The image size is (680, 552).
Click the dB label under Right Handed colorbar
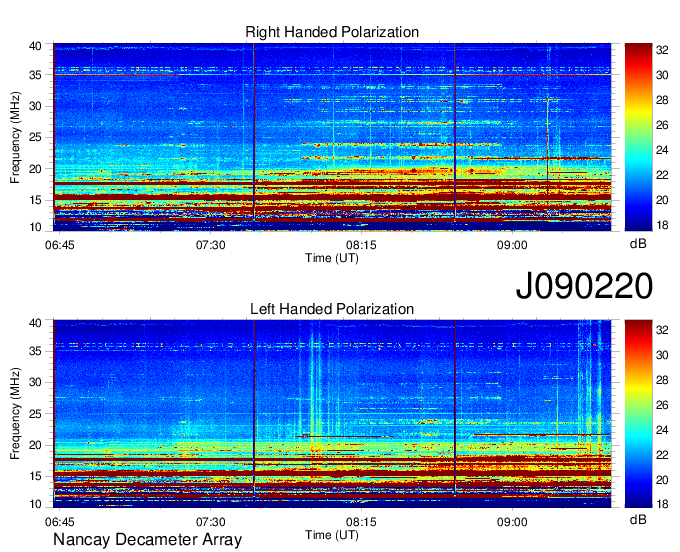coord(638,244)
